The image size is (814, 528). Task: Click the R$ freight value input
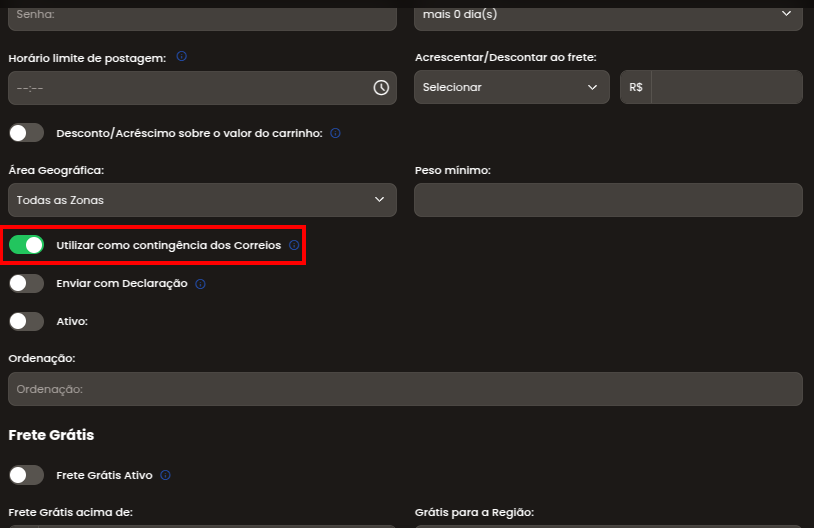tap(727, 87)
